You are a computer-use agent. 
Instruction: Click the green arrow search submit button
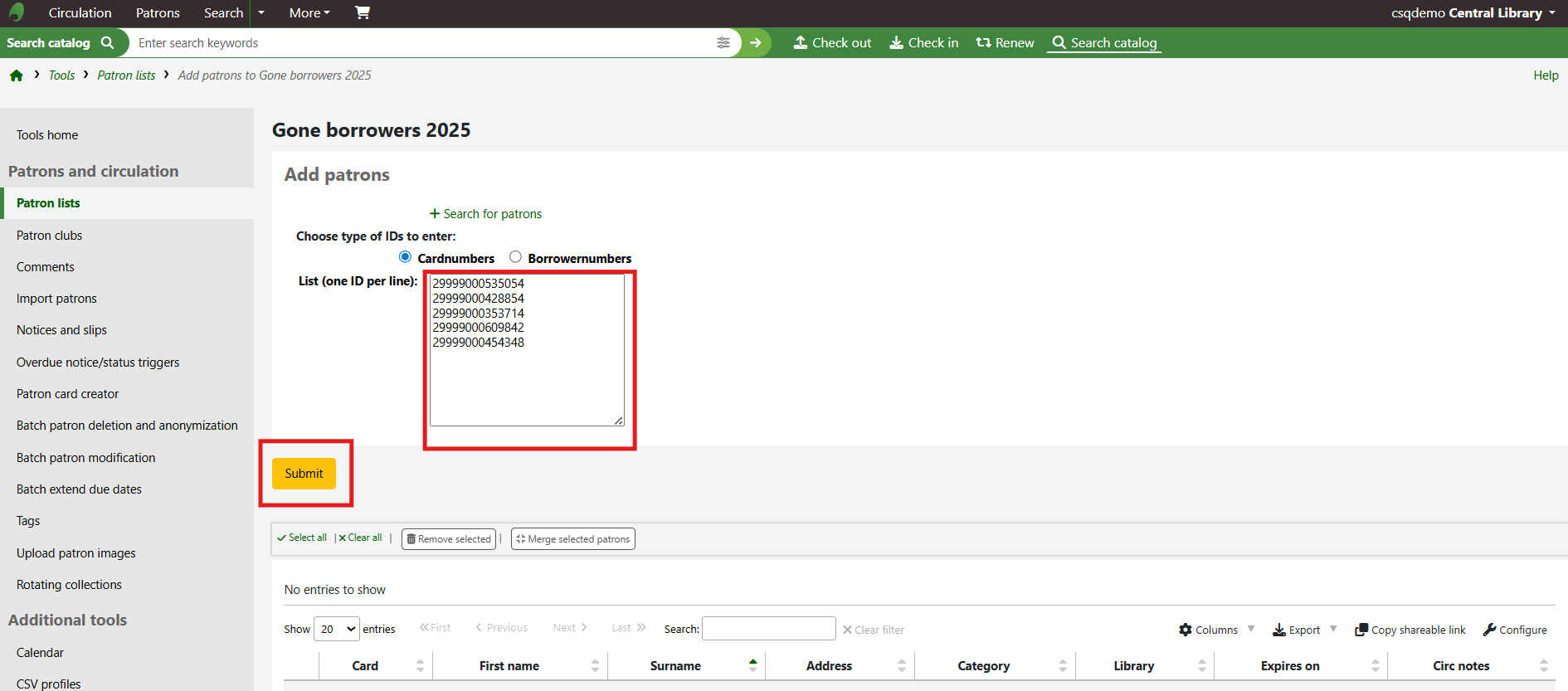[x=755, y=43]
